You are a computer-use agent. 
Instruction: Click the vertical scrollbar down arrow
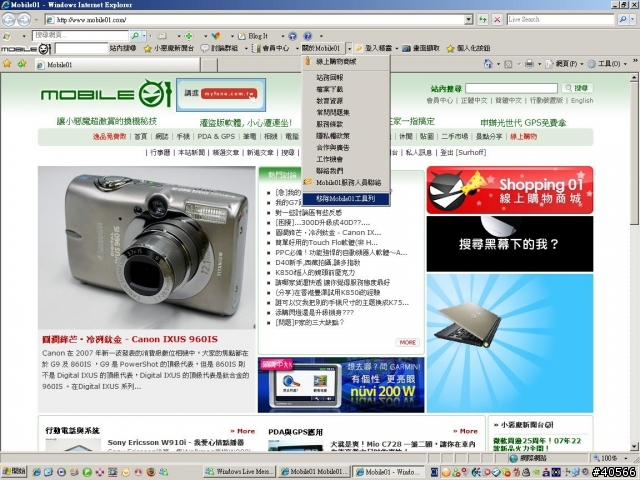[x=634, y=447]
